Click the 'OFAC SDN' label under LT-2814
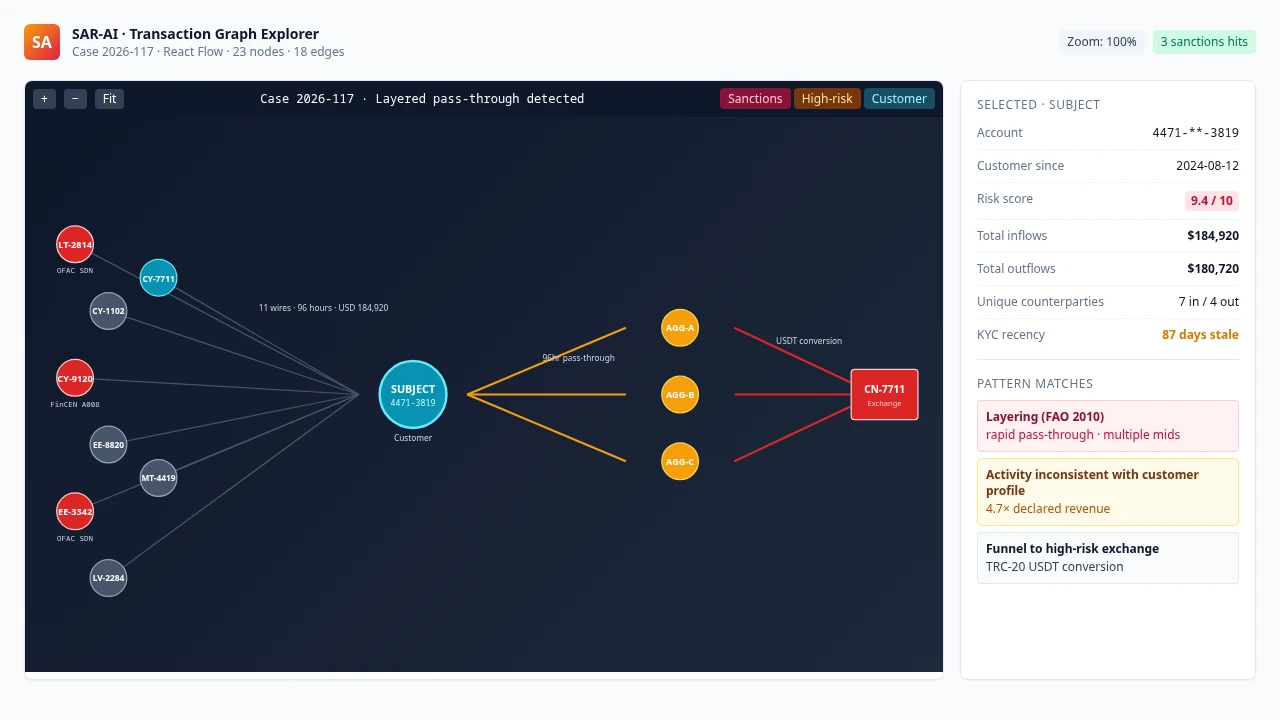 75,271
